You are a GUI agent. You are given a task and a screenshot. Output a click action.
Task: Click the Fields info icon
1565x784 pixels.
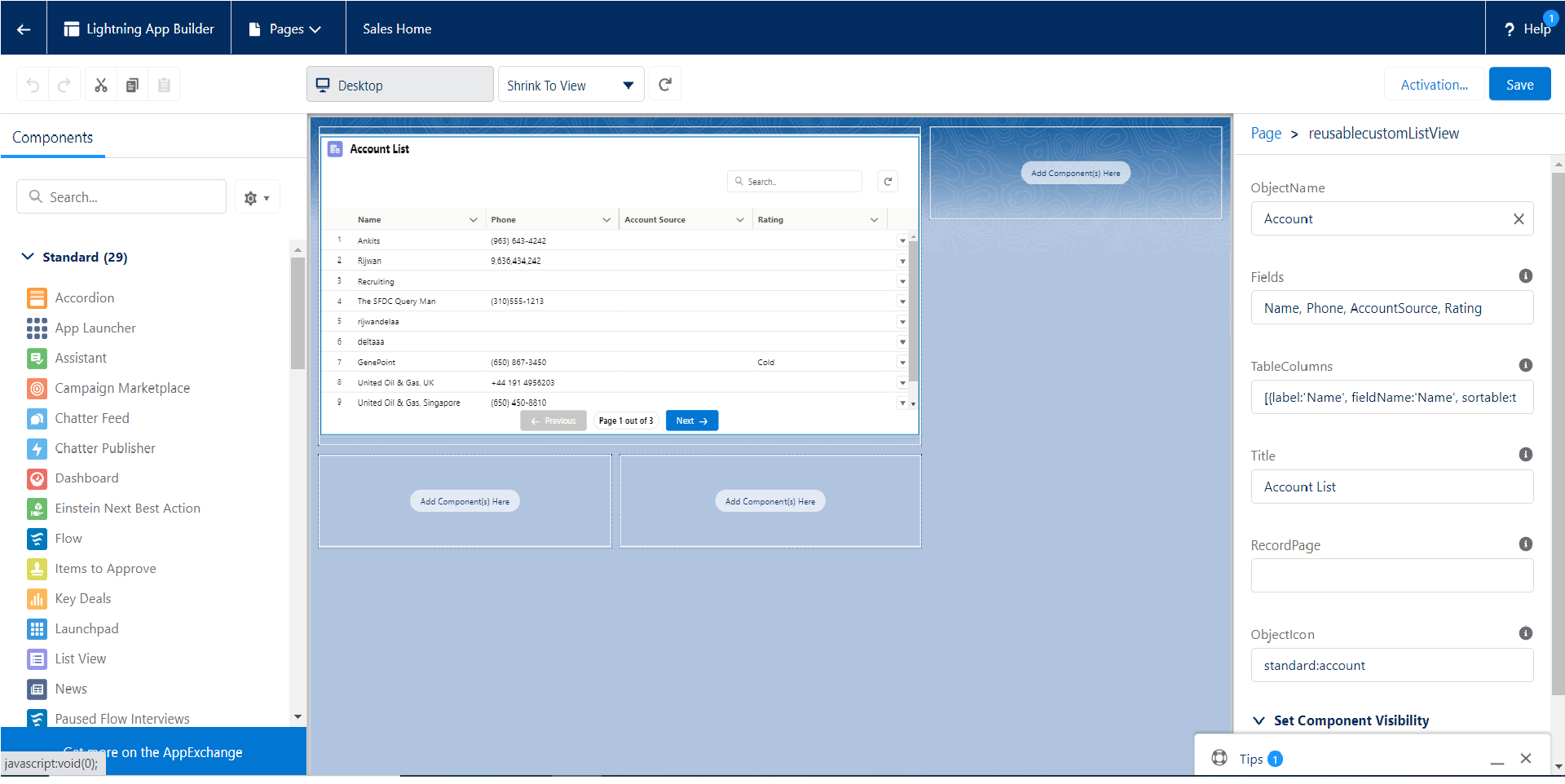pos(1526,276)
